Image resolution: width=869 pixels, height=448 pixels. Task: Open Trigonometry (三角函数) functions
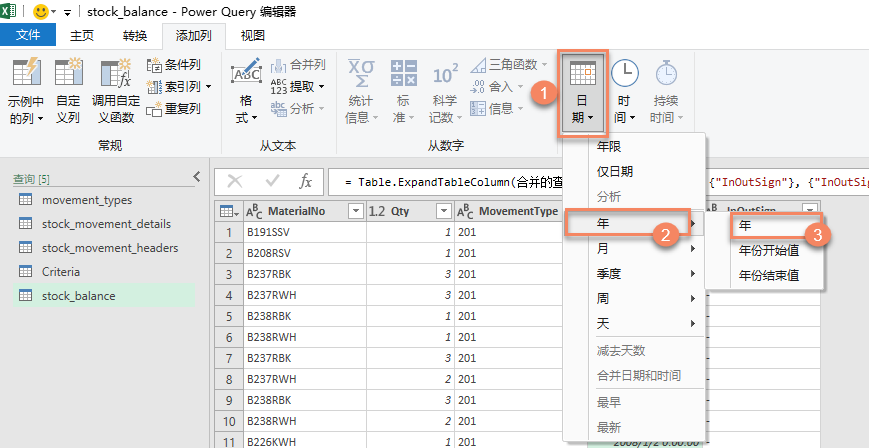509,65
